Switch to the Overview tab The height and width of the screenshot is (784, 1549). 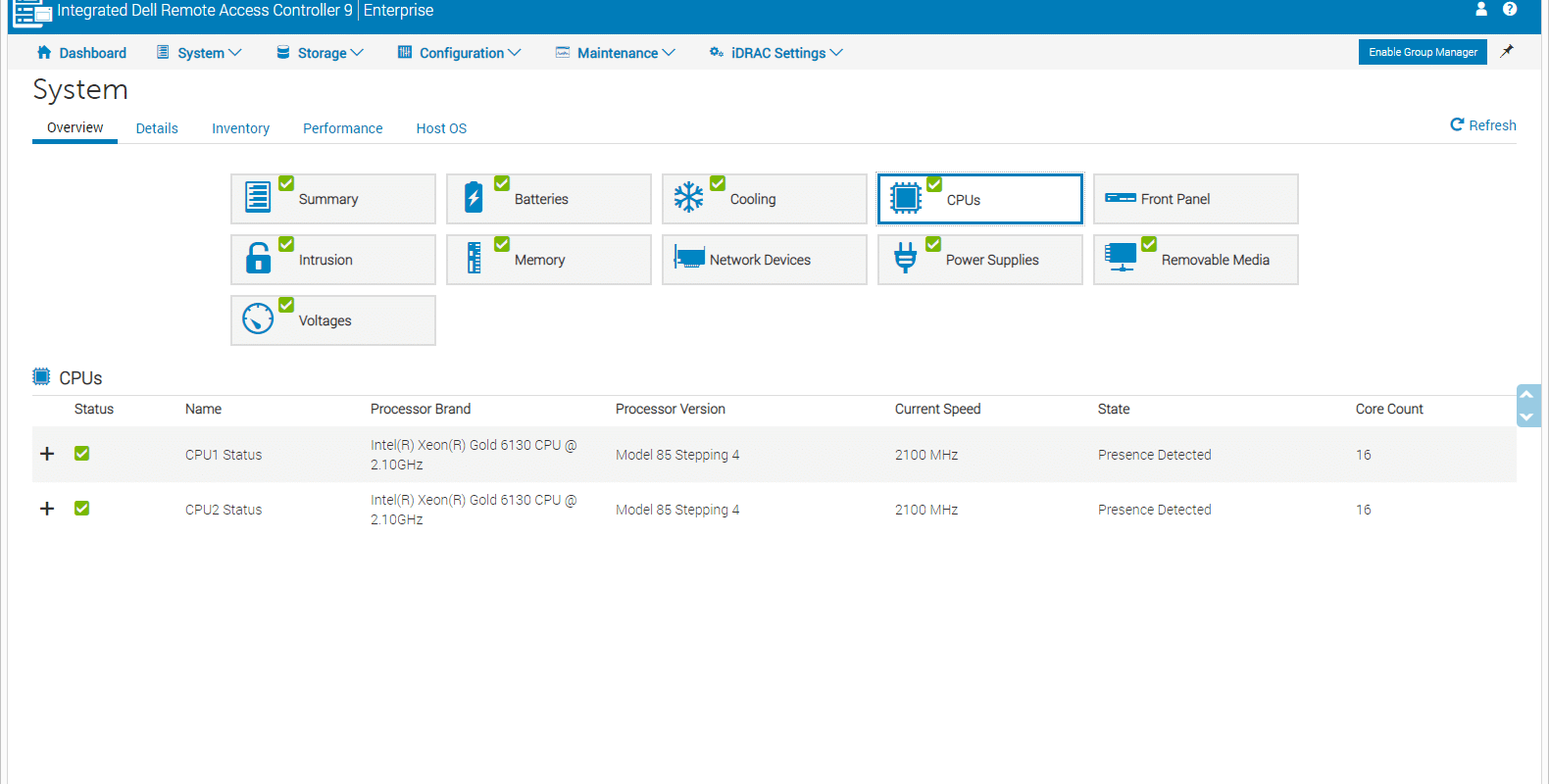75,127
